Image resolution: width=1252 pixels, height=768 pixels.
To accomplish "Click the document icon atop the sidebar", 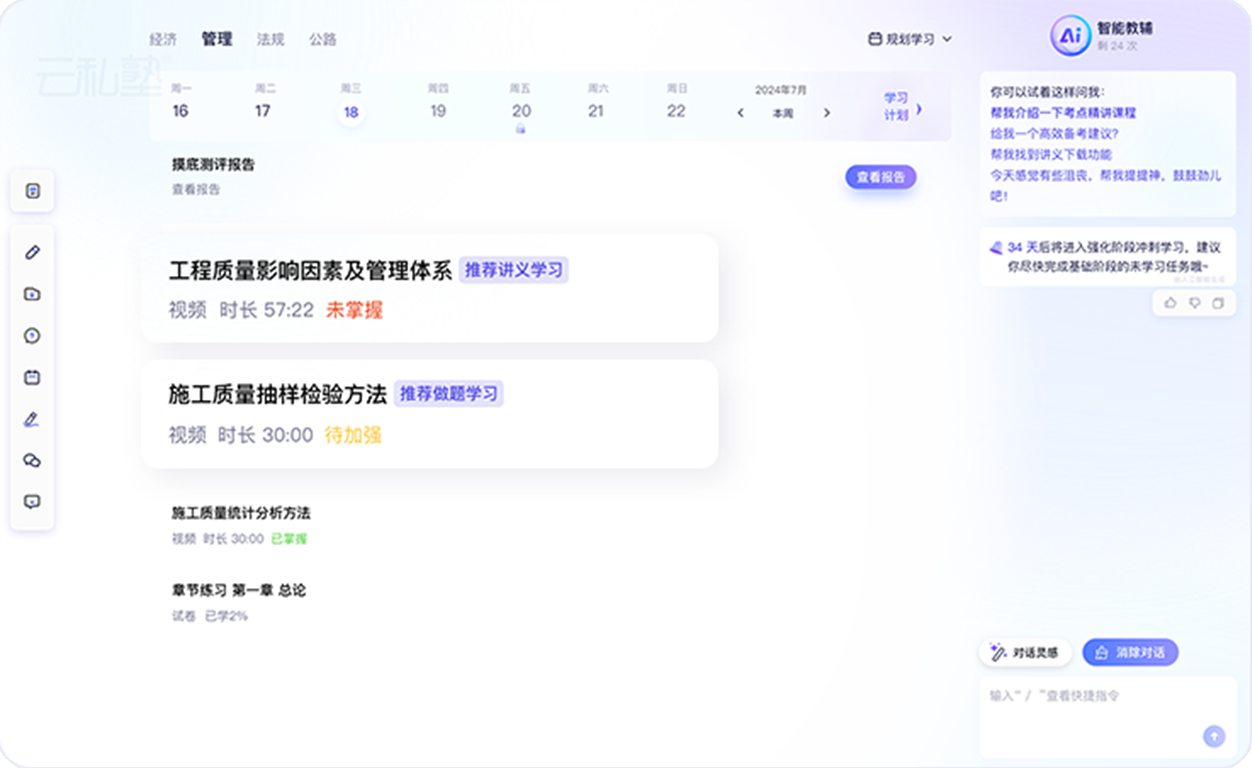I will click(32, 191).
